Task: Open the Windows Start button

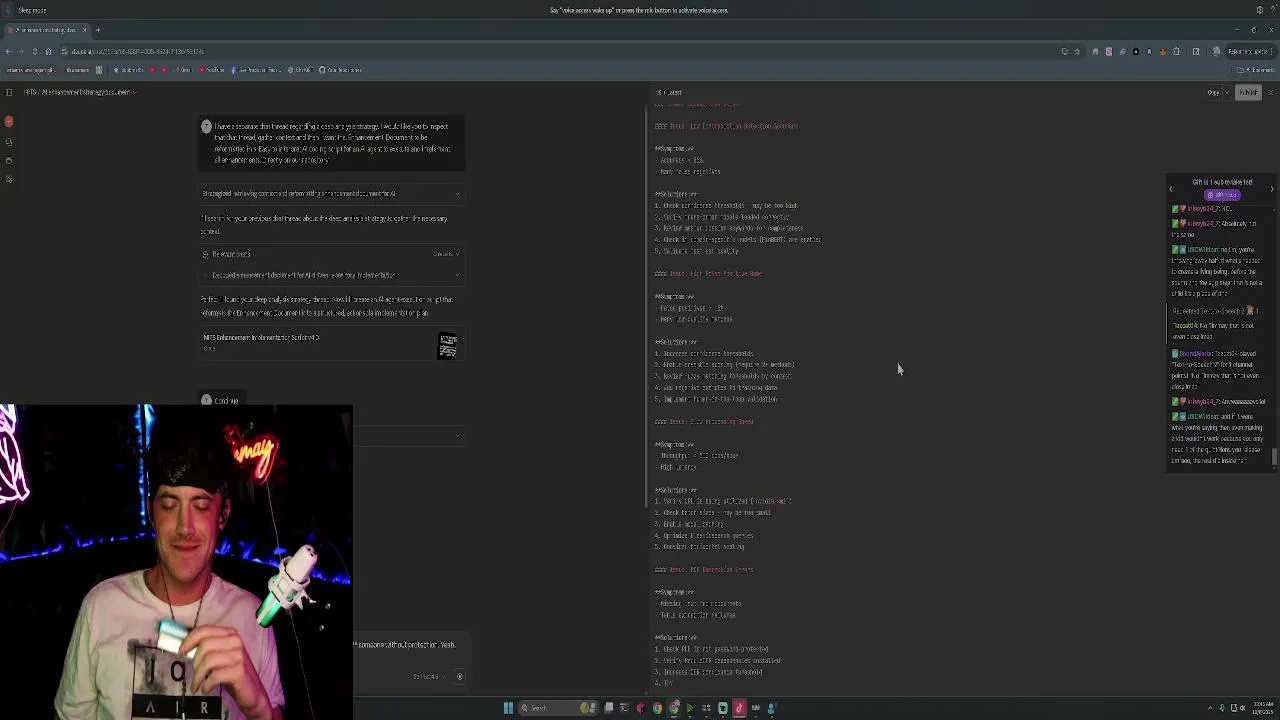Action: (508, 708)
